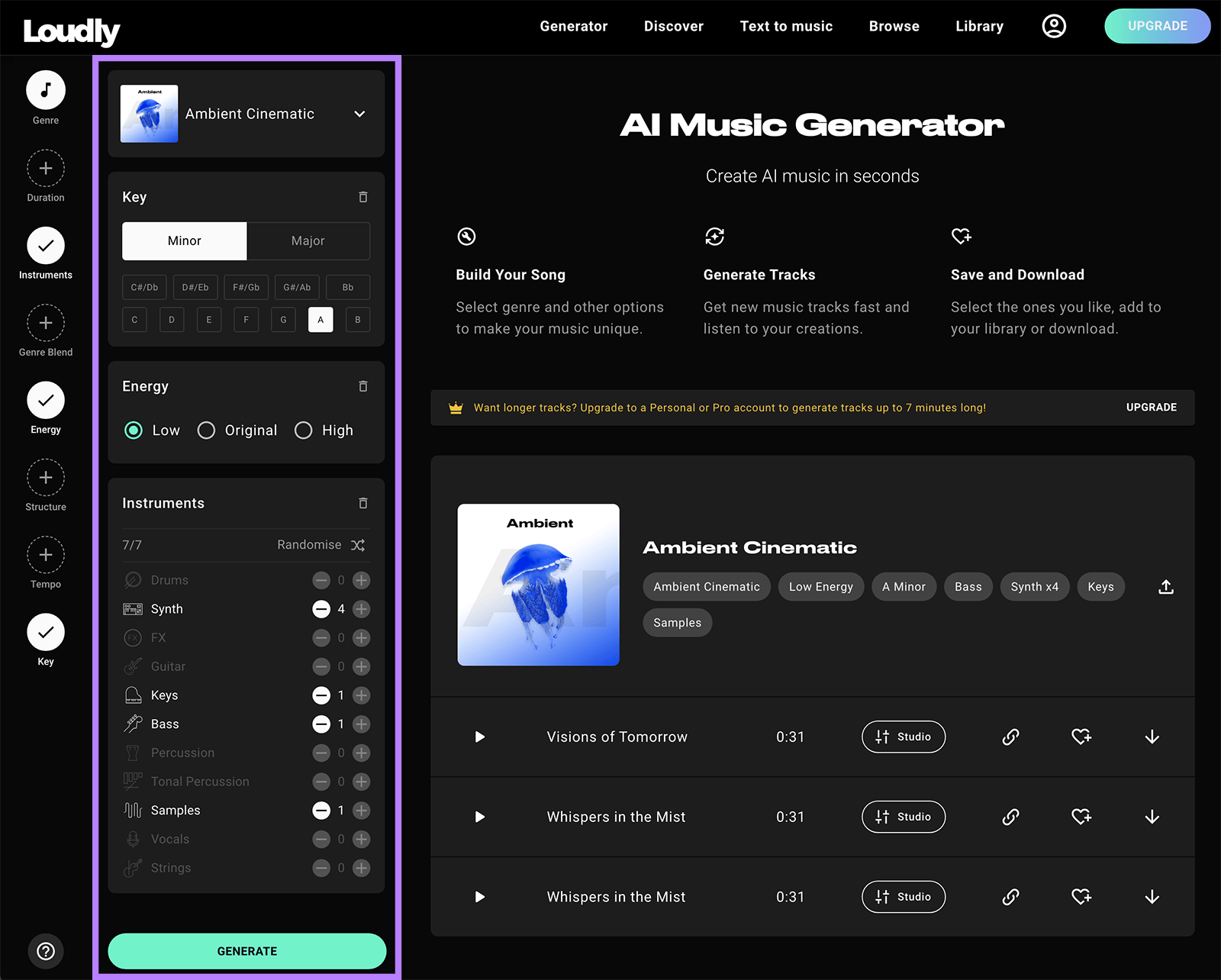
Task: Click the share icon for Ambient Cinematic
Action: pos(1165,587)
